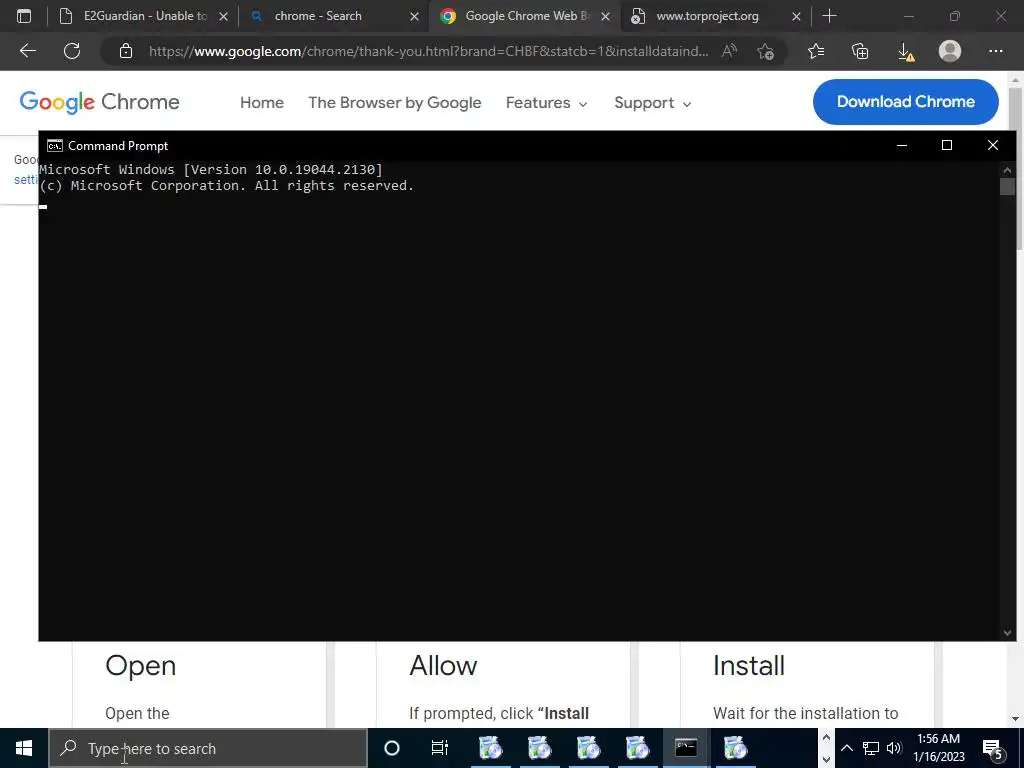This screenshot has width=1024, height=768.
Task: Go back to the previous page
Action: click(x=27, y=51)
